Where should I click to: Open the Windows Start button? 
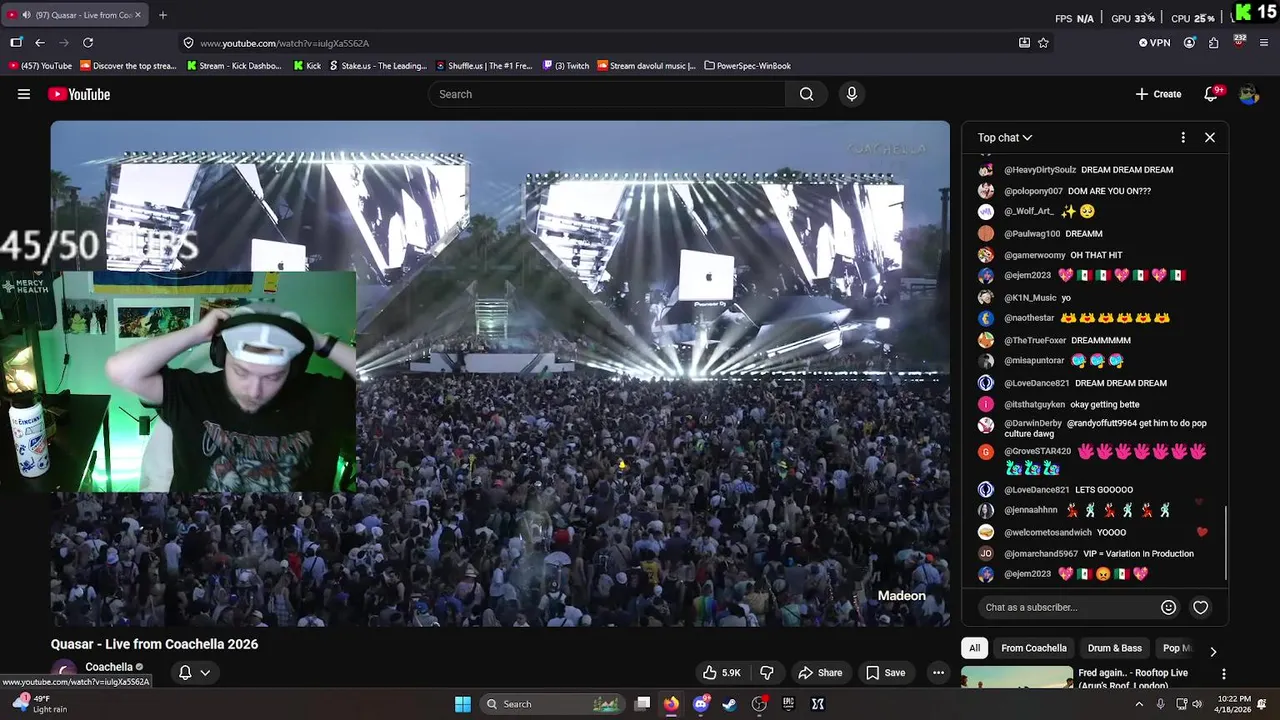(x=463, y=704)
